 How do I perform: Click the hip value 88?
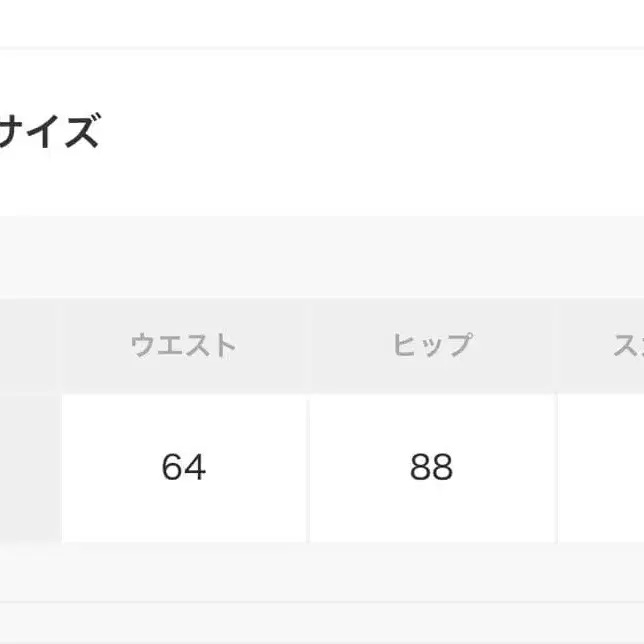point(431,467)
